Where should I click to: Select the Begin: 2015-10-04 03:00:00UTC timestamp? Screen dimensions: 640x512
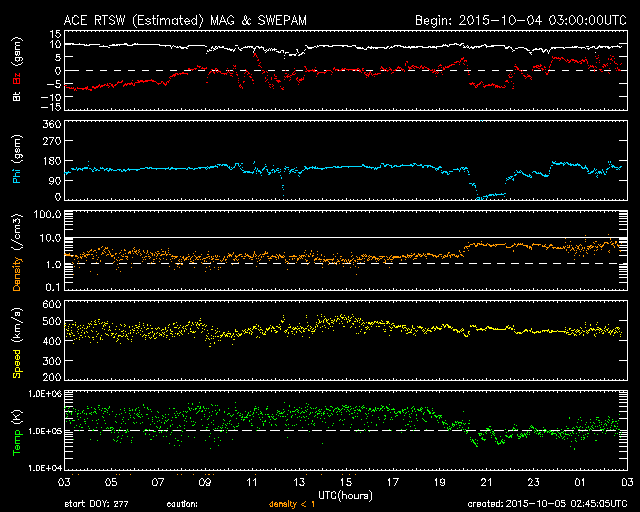click(x=520, y=20)
